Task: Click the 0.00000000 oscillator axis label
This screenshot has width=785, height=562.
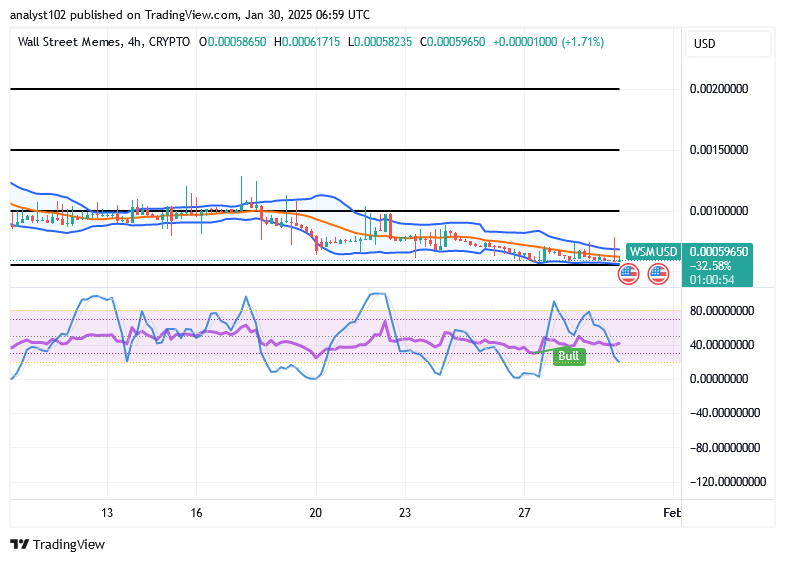Action: click(x=719, y=379)
